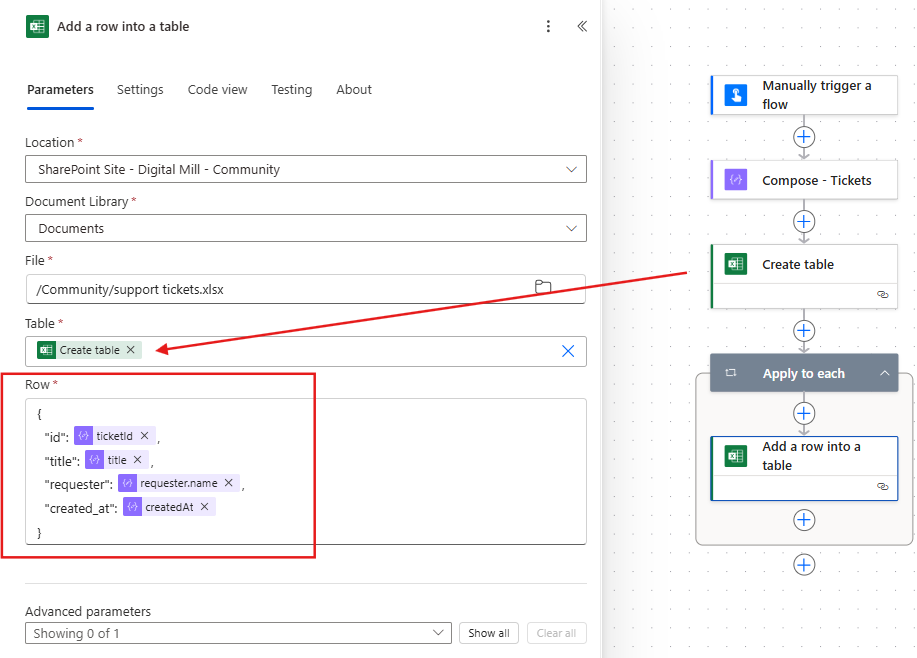Collapse the Apply to each container

[x=882, y=372]
